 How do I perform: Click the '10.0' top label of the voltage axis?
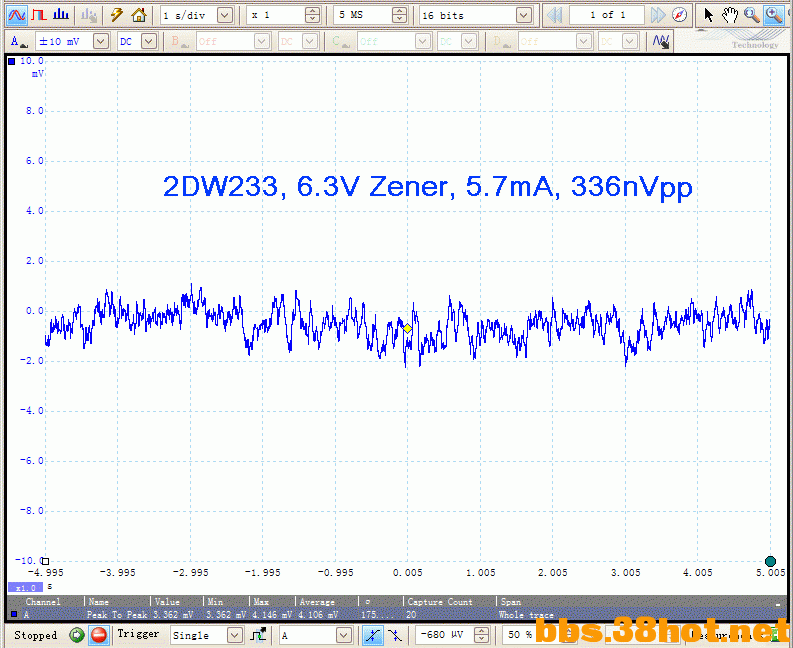[x=31, y=61]
